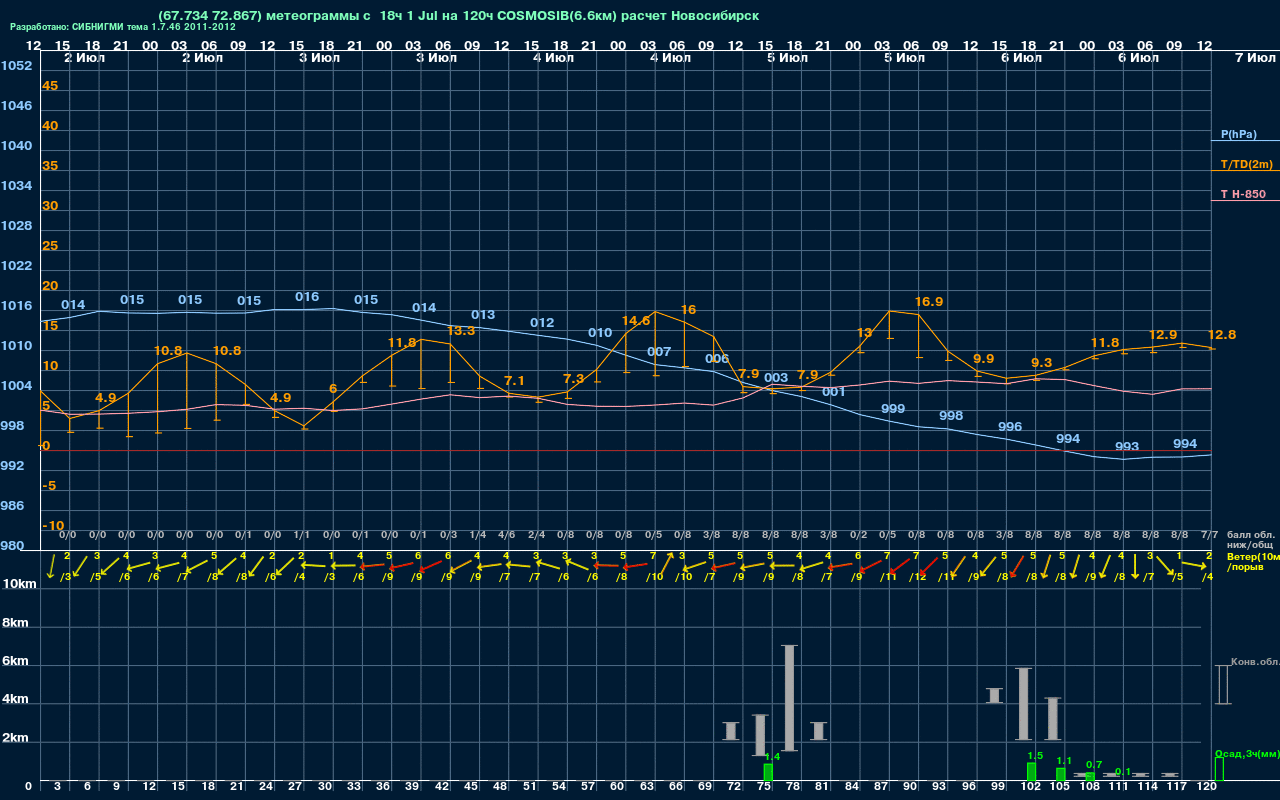Click the 1052 pressure axis label
Viewport: 1280px width, 800px height.
pyautogui.click(x=16, y=66)
